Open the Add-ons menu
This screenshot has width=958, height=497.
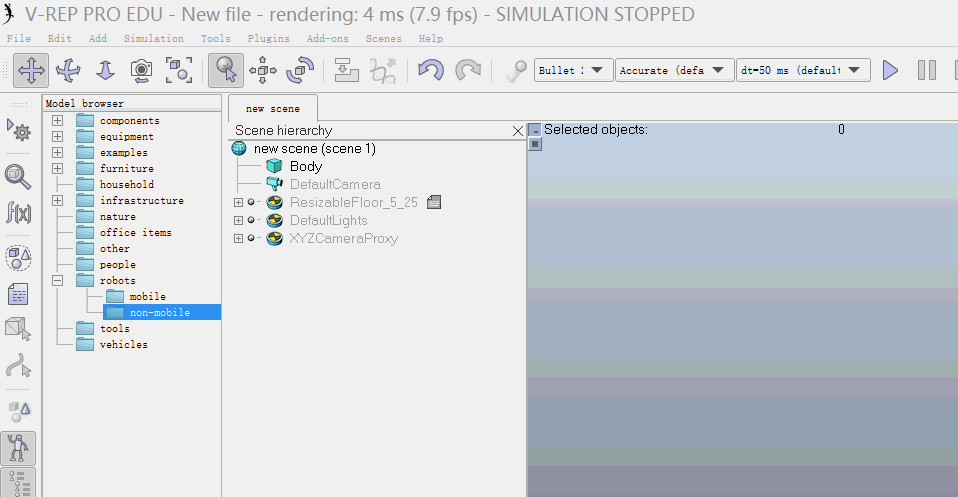click(x=328, y=39)
